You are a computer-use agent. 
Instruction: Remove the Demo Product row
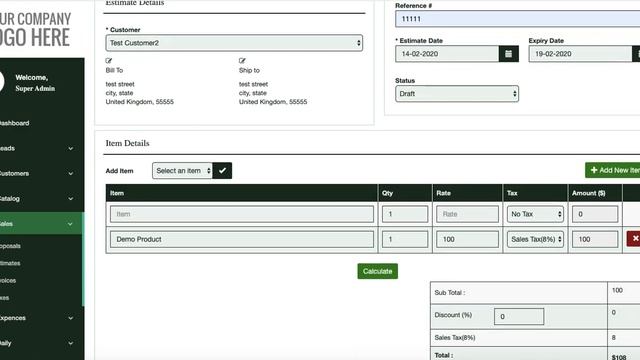634,239
